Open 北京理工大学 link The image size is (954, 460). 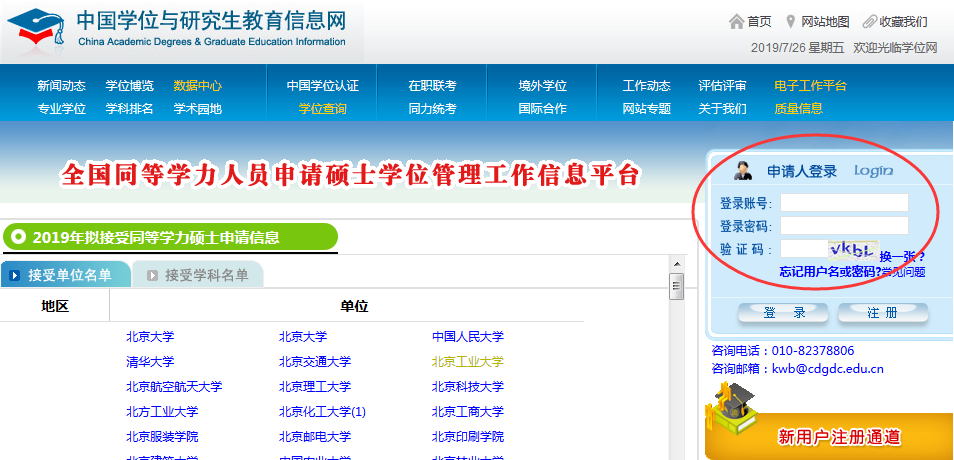(315, 386)
